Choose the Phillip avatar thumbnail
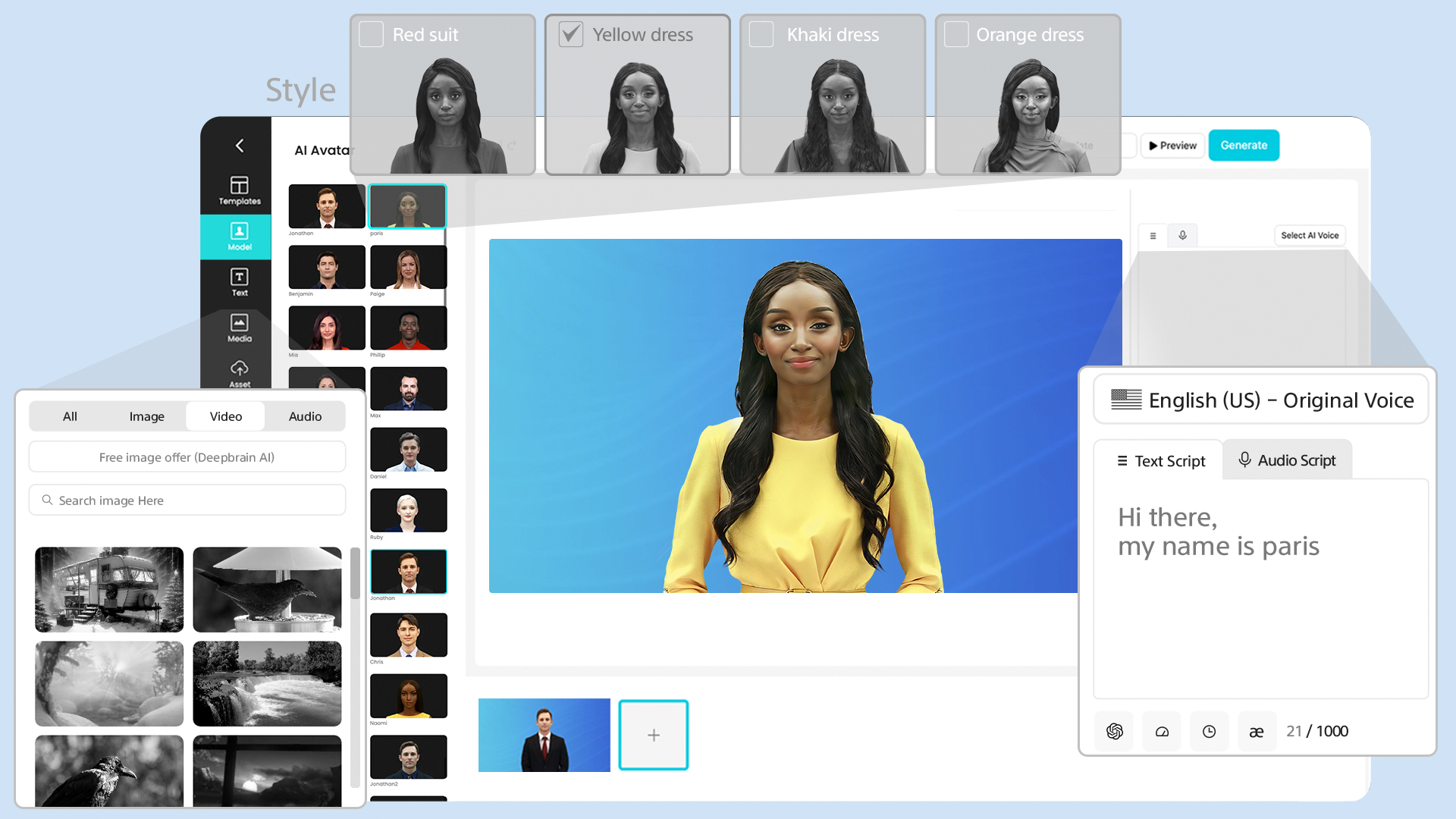This screenshot has width=1456, height=819. (x=408, y=328)
